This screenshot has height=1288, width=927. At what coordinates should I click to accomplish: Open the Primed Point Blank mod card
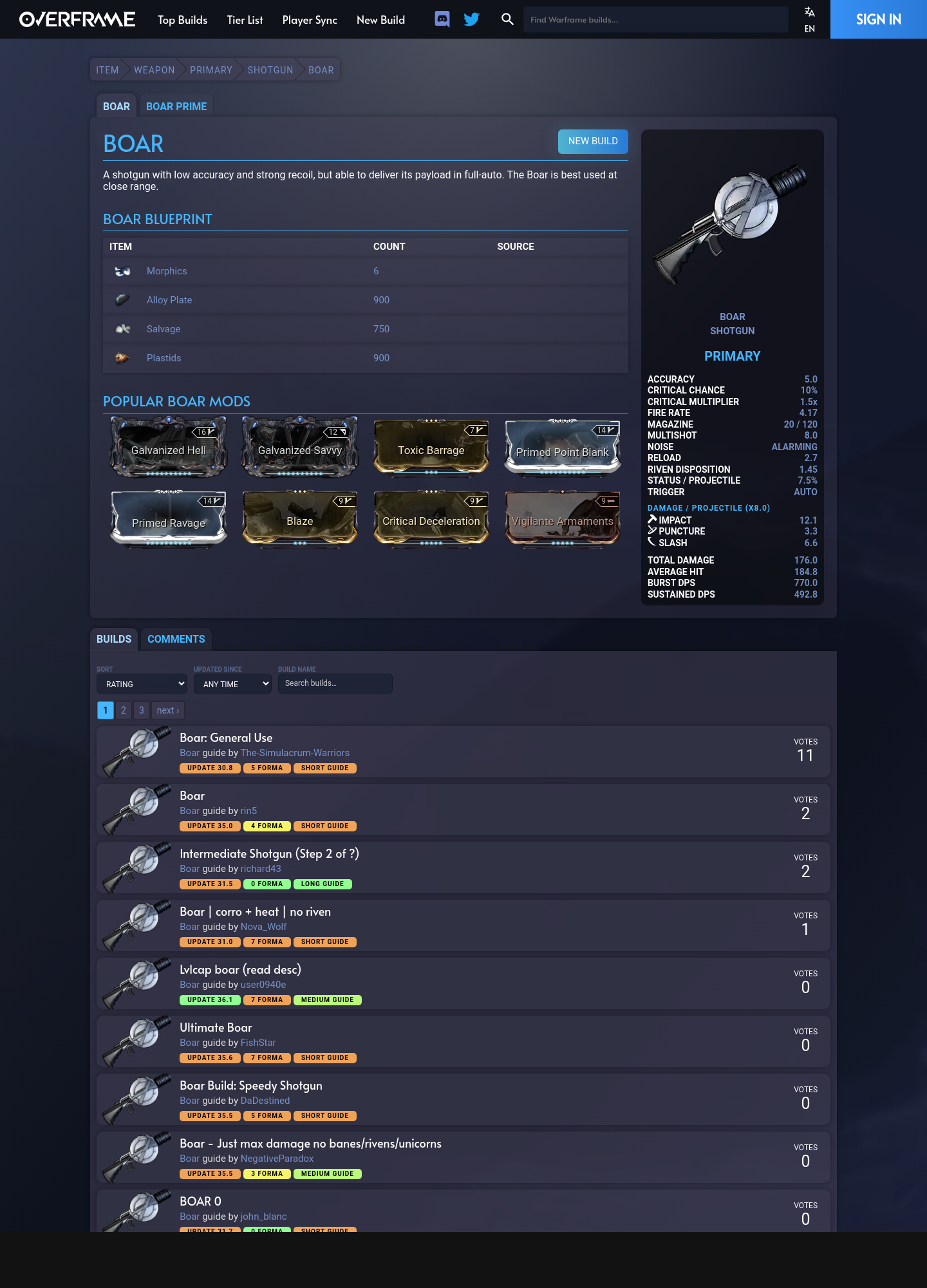coord(563,448)
